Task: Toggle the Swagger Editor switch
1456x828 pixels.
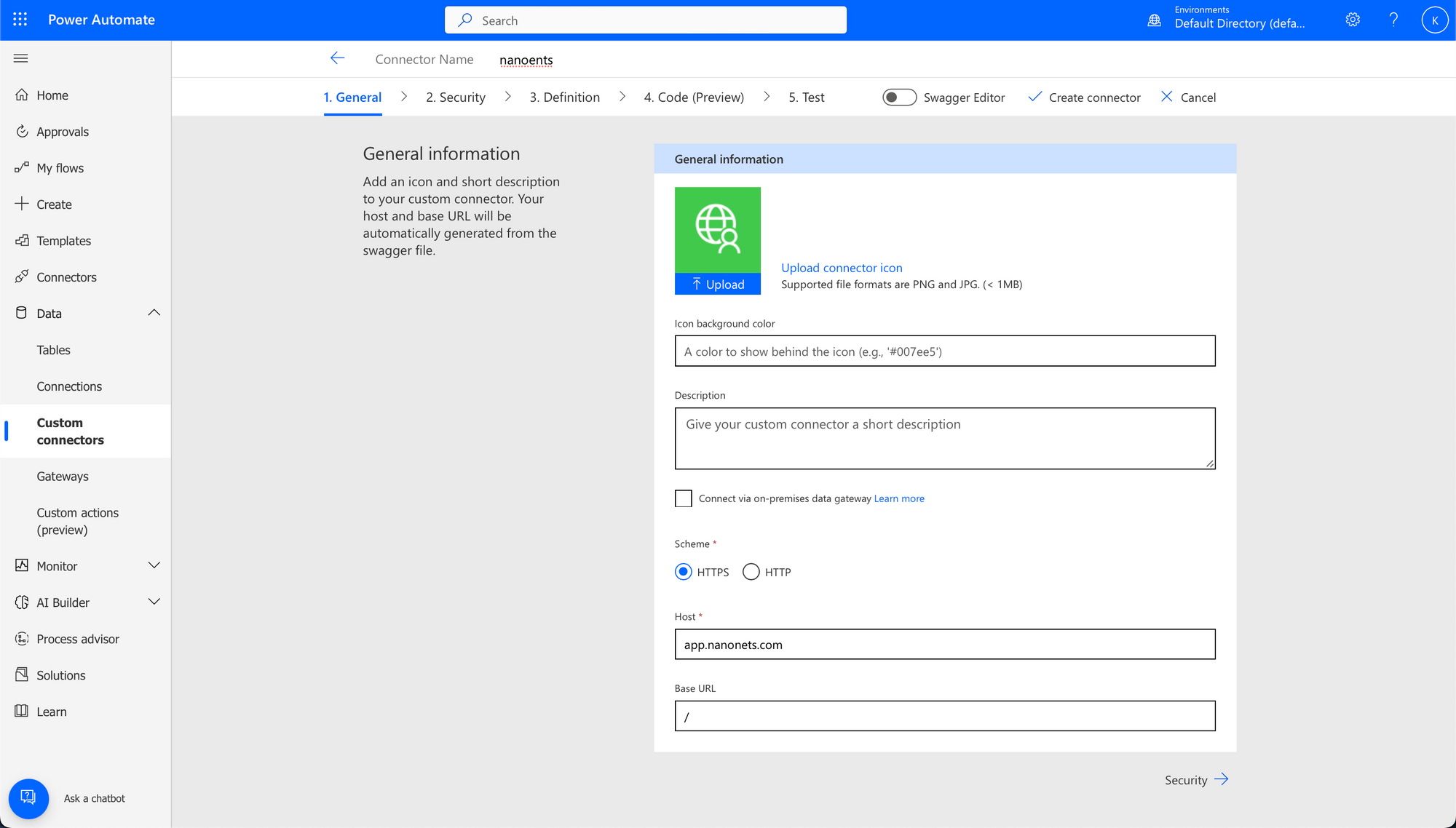Action: coord(899,97)
